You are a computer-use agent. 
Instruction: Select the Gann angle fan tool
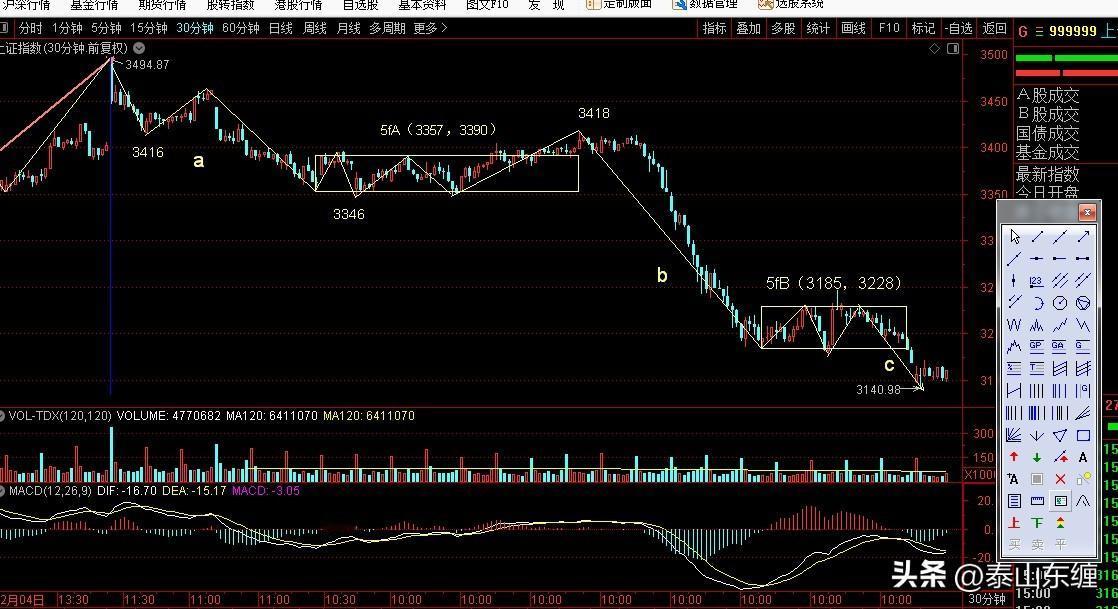(x=1013, y=435)
